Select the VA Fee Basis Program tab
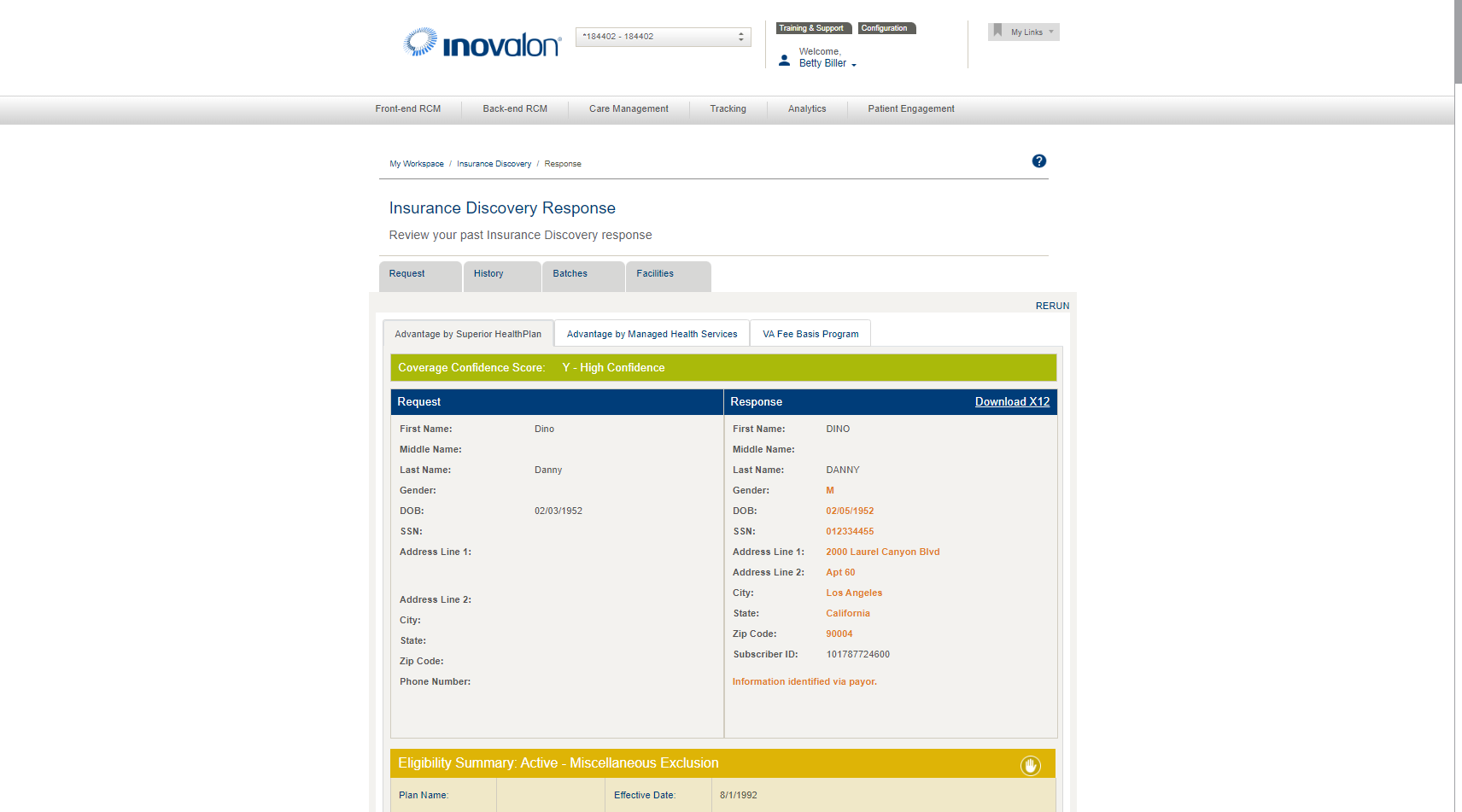The height and width of the screenshot is (812, 1462). point(810,333)
